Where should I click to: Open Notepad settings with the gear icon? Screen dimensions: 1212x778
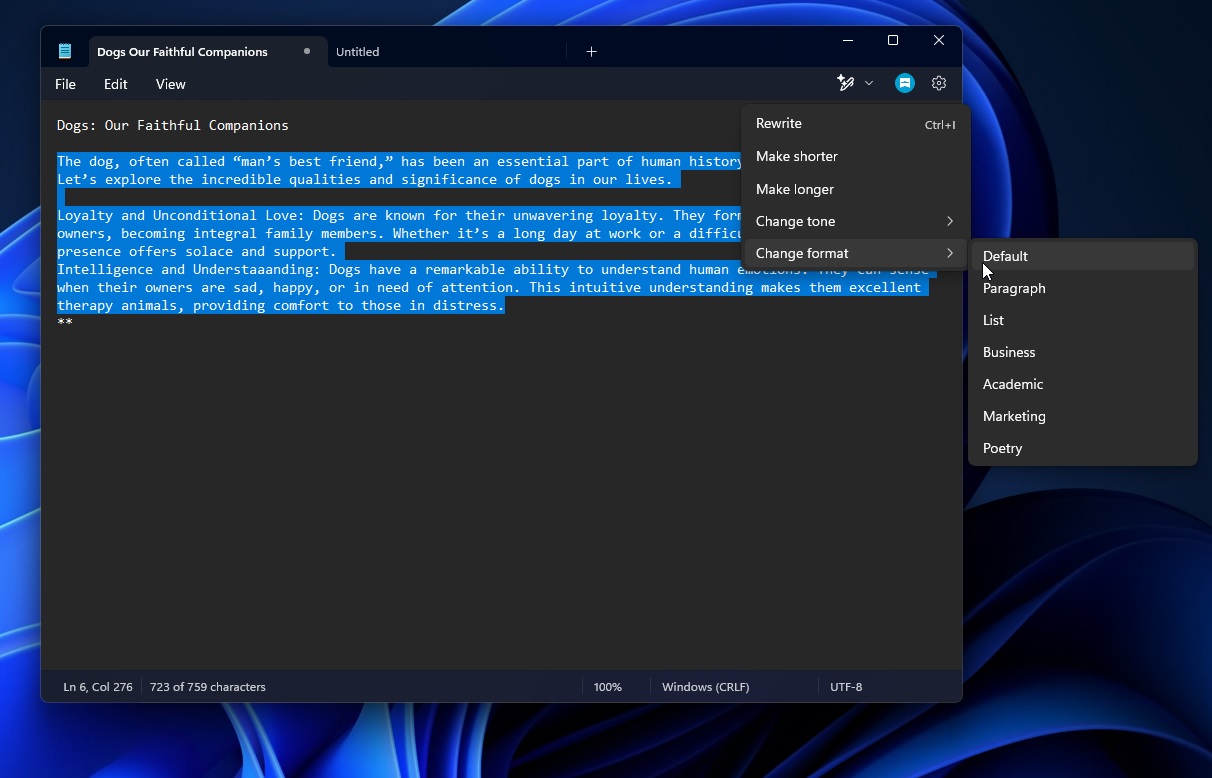(938, 83)
